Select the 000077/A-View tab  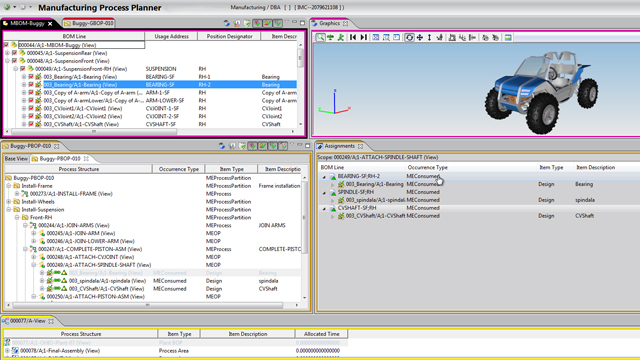pos(28,321)
